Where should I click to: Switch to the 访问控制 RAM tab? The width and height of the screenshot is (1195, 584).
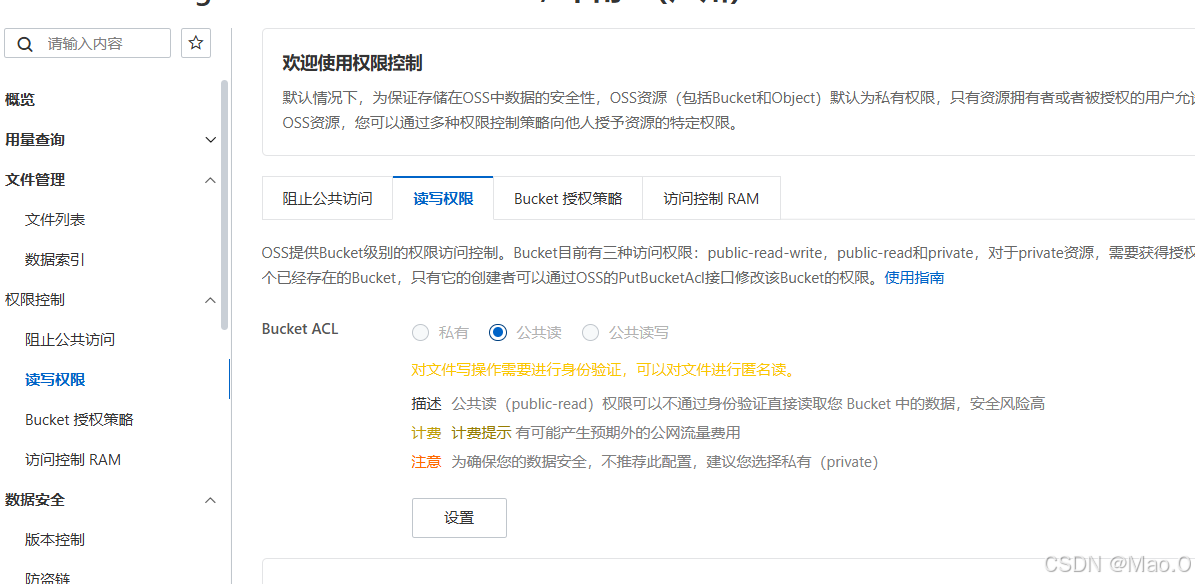711,198
